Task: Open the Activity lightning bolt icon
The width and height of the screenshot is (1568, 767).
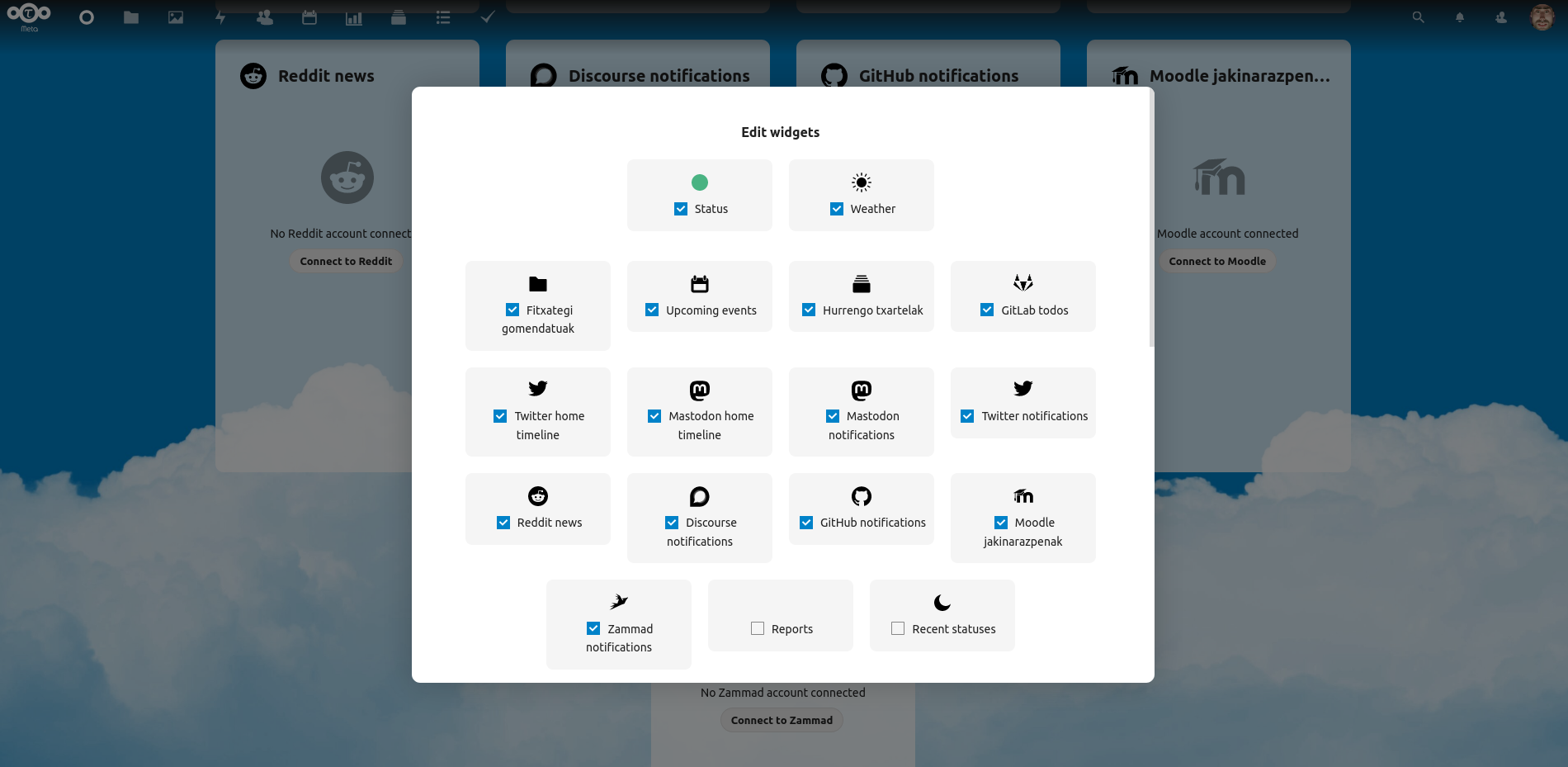Action: point(220,17)
